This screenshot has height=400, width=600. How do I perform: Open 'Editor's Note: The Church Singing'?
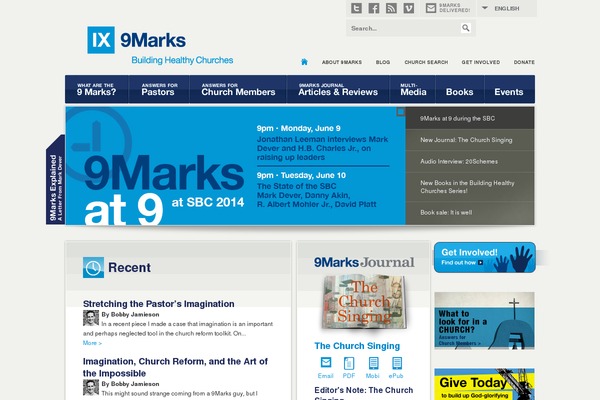pyautogui.click(x=364, y=394)
